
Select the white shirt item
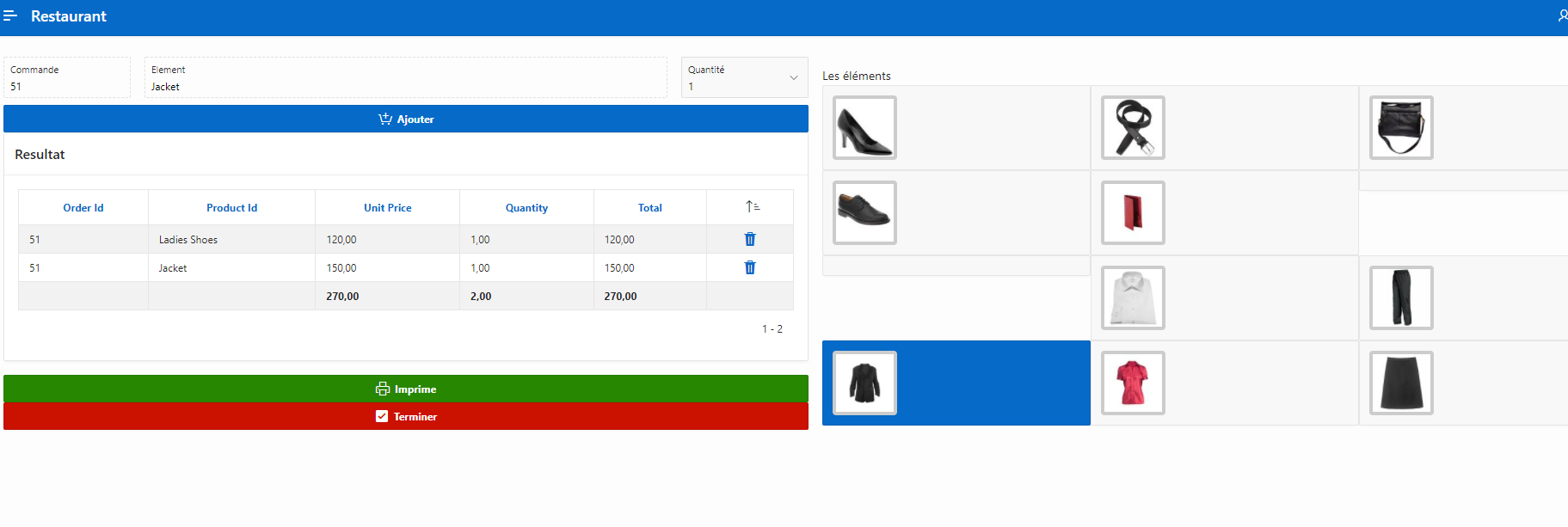[x=1133, y=297]
